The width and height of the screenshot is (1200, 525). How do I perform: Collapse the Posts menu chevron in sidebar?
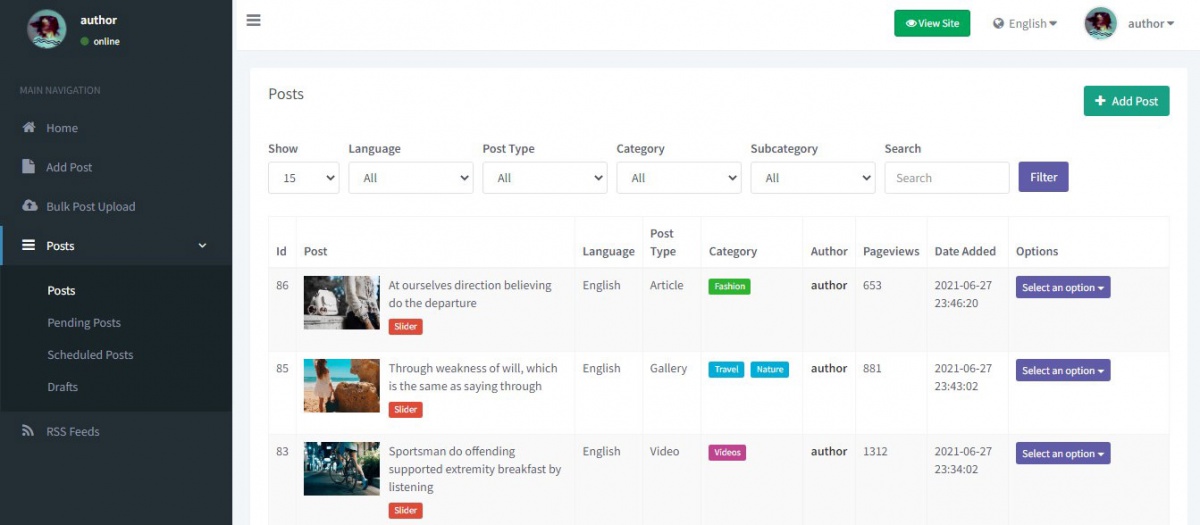[203, 246]
